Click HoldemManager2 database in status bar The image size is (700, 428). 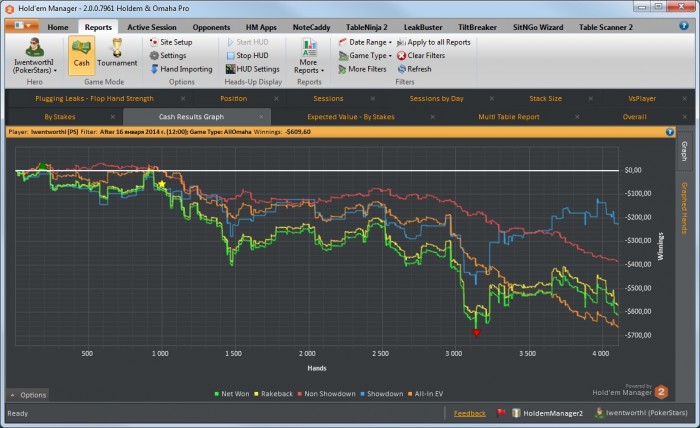tap(547, 413)
